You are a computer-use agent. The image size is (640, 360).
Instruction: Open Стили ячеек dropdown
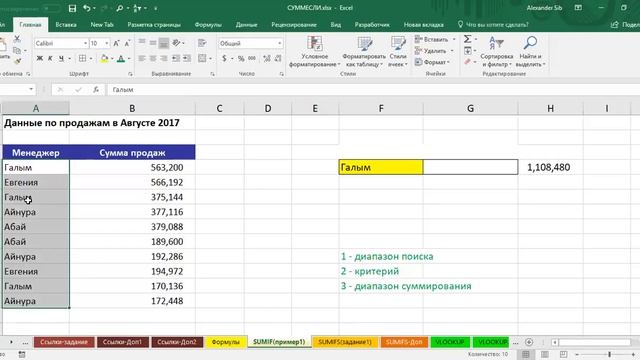398,52
